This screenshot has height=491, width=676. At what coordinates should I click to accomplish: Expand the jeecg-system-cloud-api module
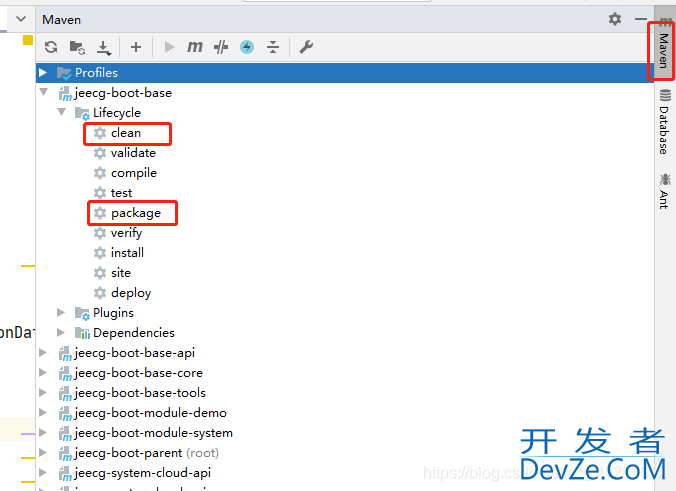43,472
